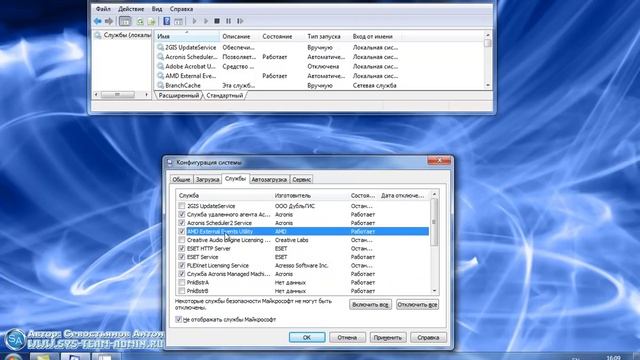This screenshot has width=640, height=360.
Task: Click the gear icon of 2GIS UpdateService row
Action: coord(160,47)
